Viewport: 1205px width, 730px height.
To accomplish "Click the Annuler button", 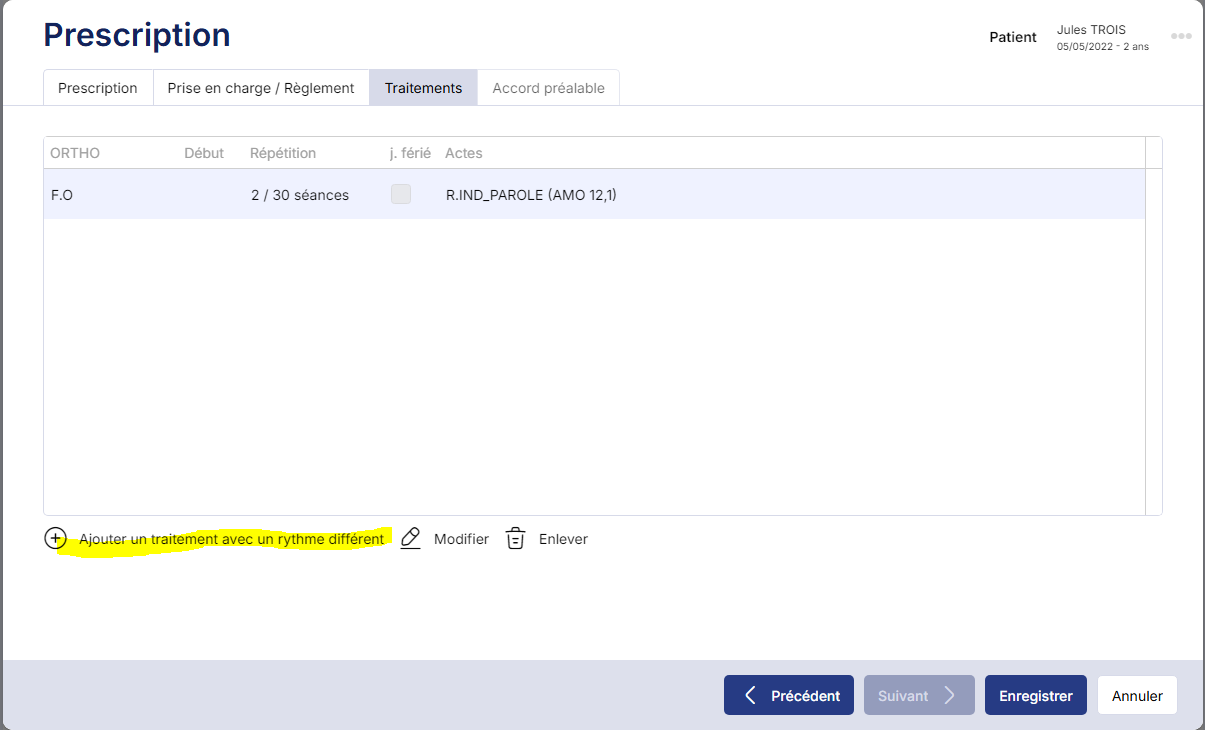I will (1137, 696).
